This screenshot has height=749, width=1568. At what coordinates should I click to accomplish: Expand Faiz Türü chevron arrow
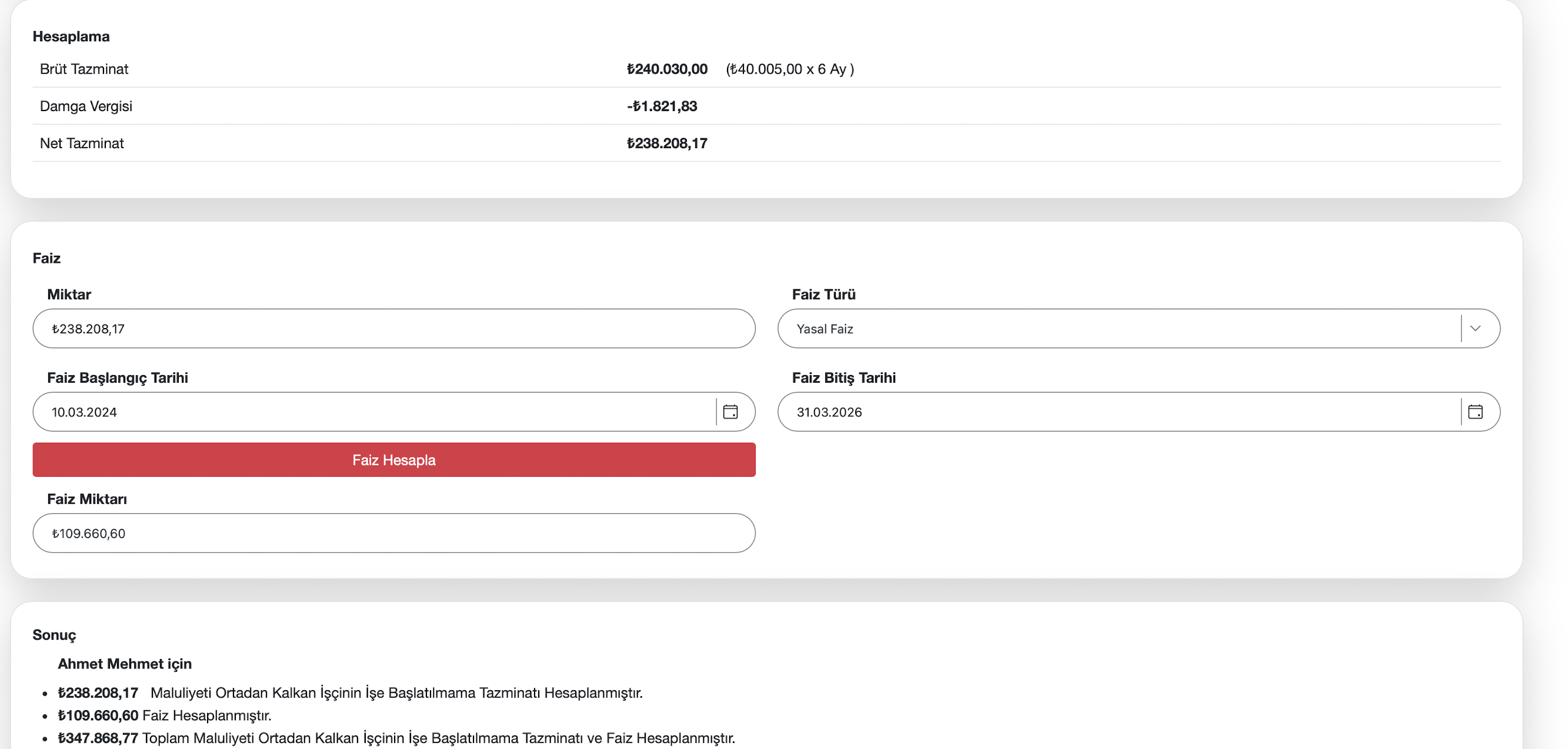click(x=1475, y=329)
